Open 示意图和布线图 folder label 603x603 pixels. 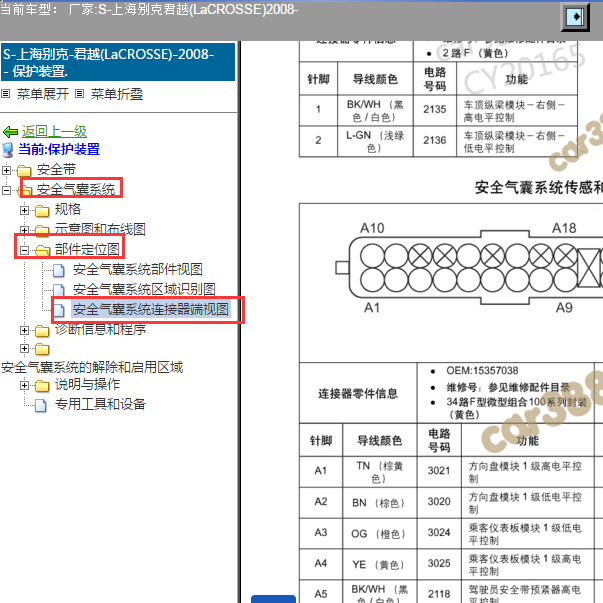tap(100, 229)
